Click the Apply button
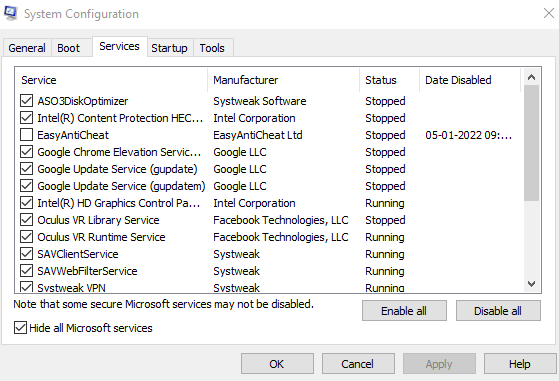The image size is (559, 381). (x=439, y=364)
